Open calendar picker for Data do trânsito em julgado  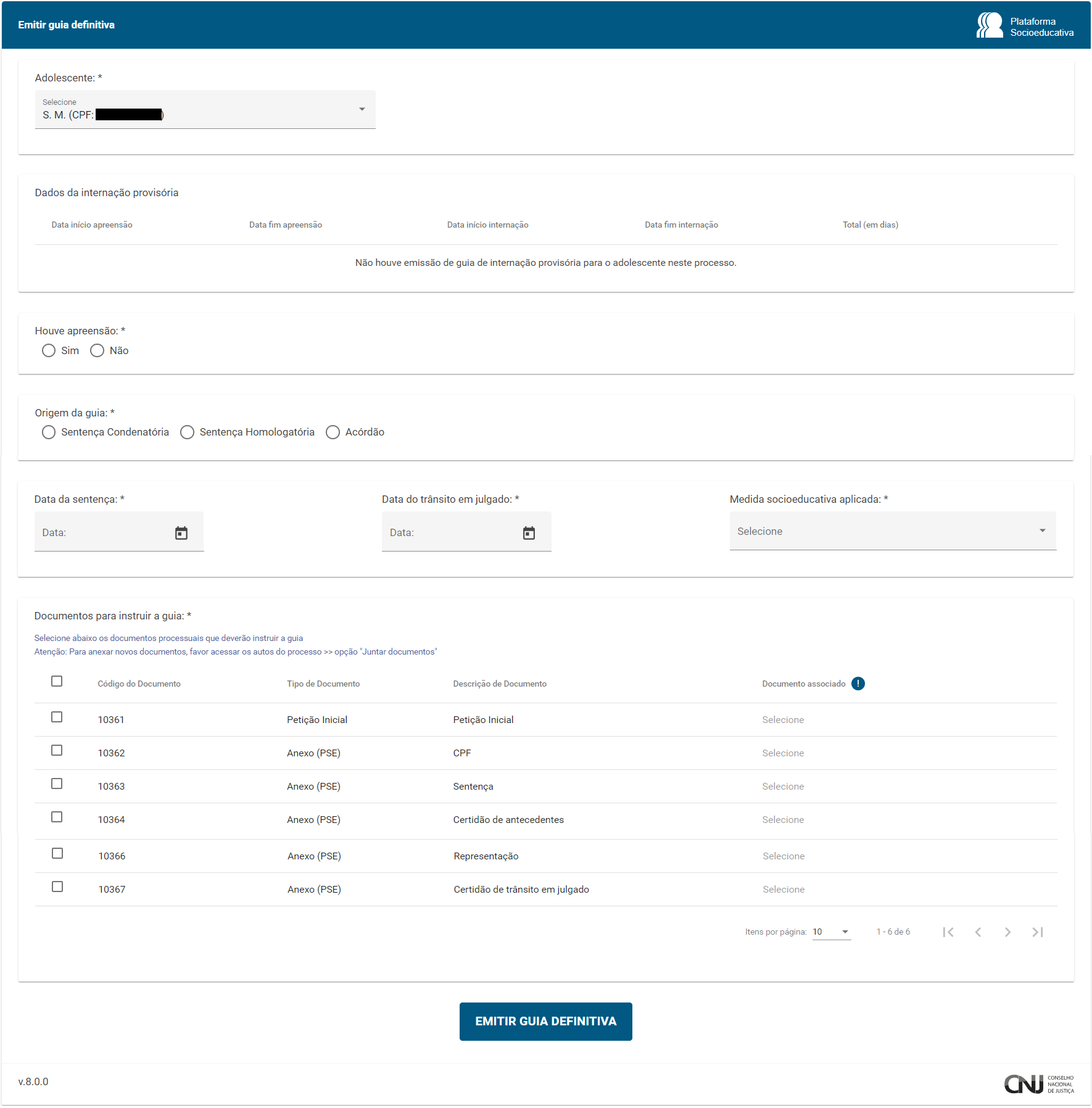coord(529,533)
